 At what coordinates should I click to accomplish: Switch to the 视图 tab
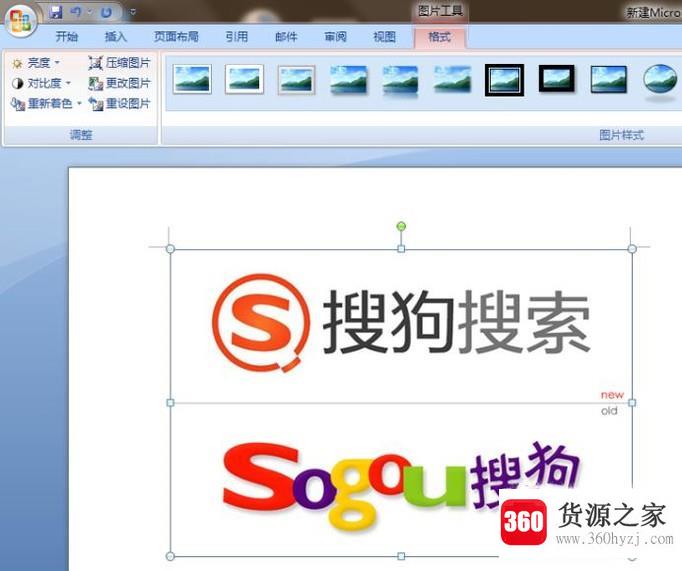pyautogui.click(x=384, y=37)
